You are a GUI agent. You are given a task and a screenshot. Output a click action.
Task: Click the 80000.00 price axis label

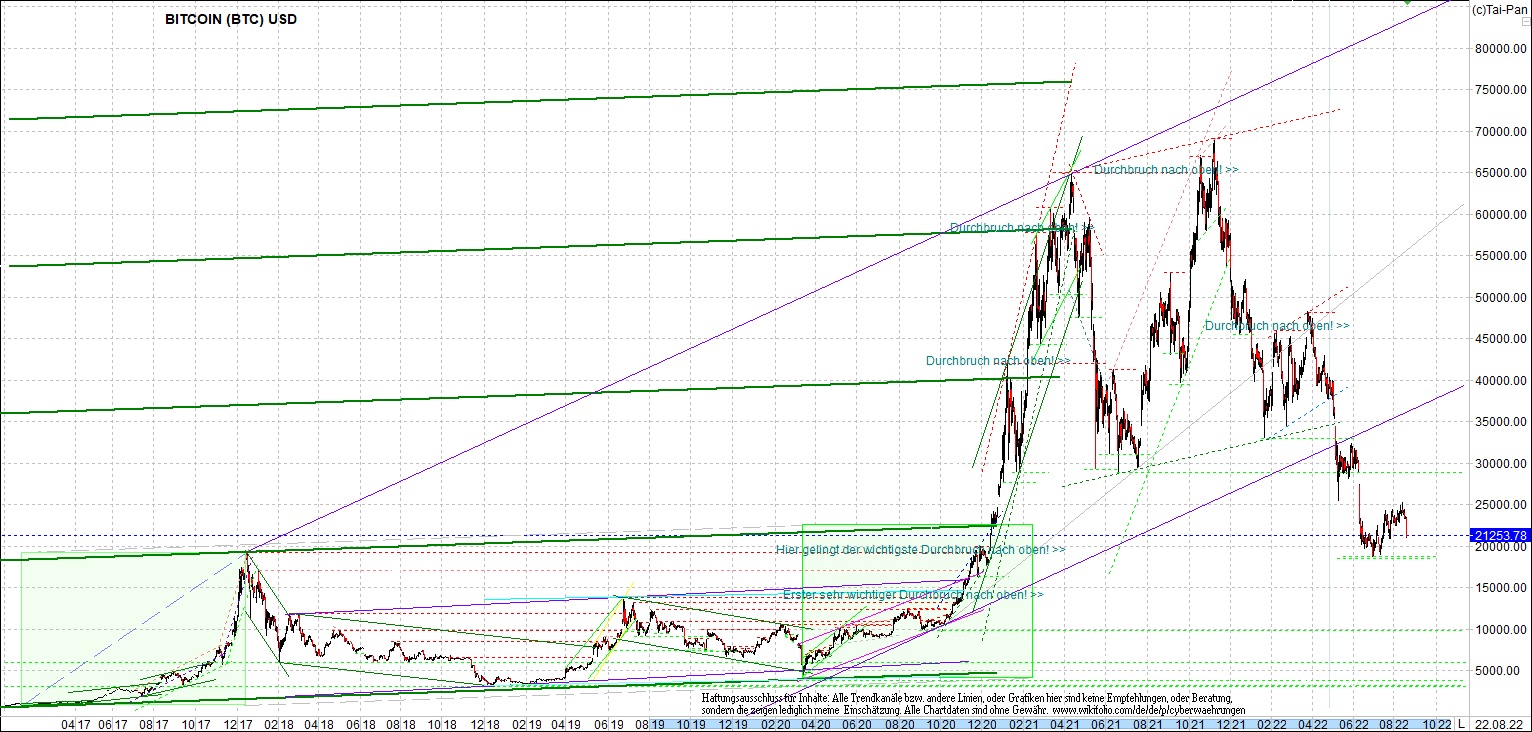1500,48
